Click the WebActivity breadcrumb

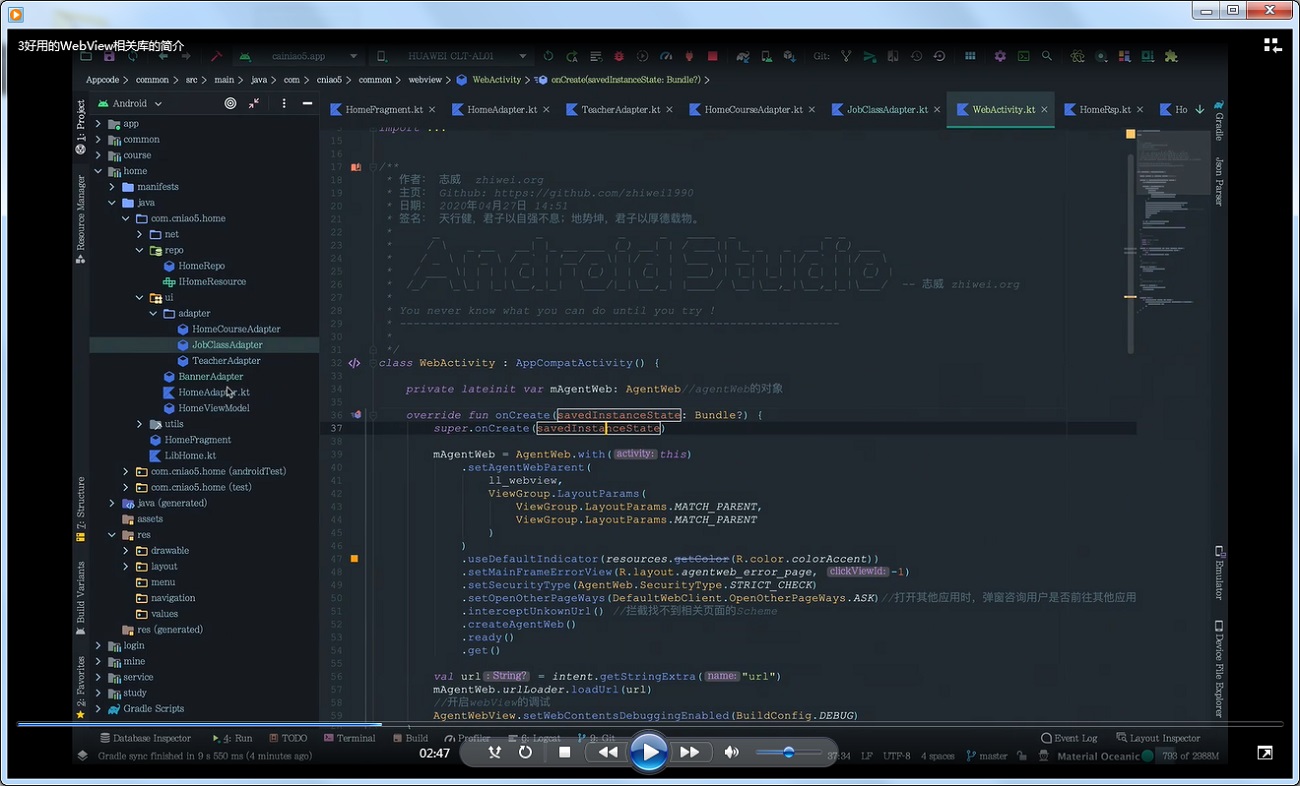pyautogui.click(x=489, y=79)
